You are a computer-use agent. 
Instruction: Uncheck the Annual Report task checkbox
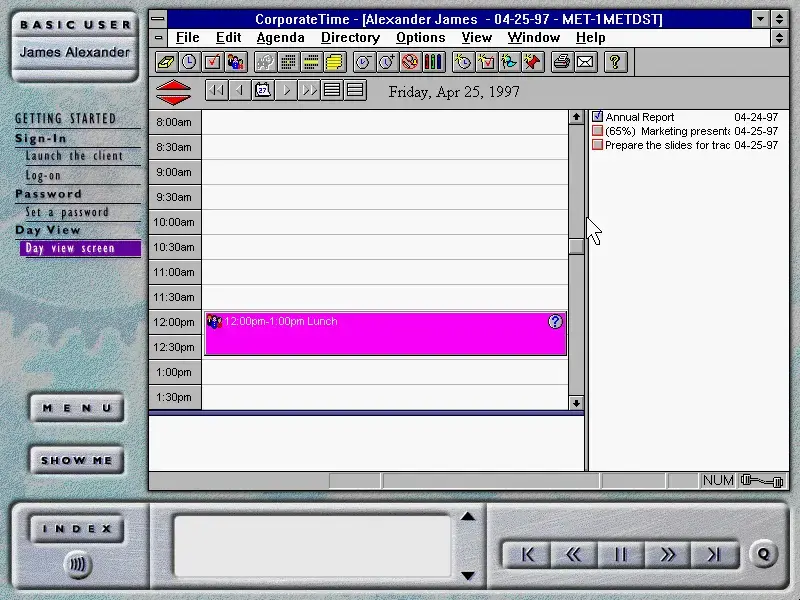[597, 117]
